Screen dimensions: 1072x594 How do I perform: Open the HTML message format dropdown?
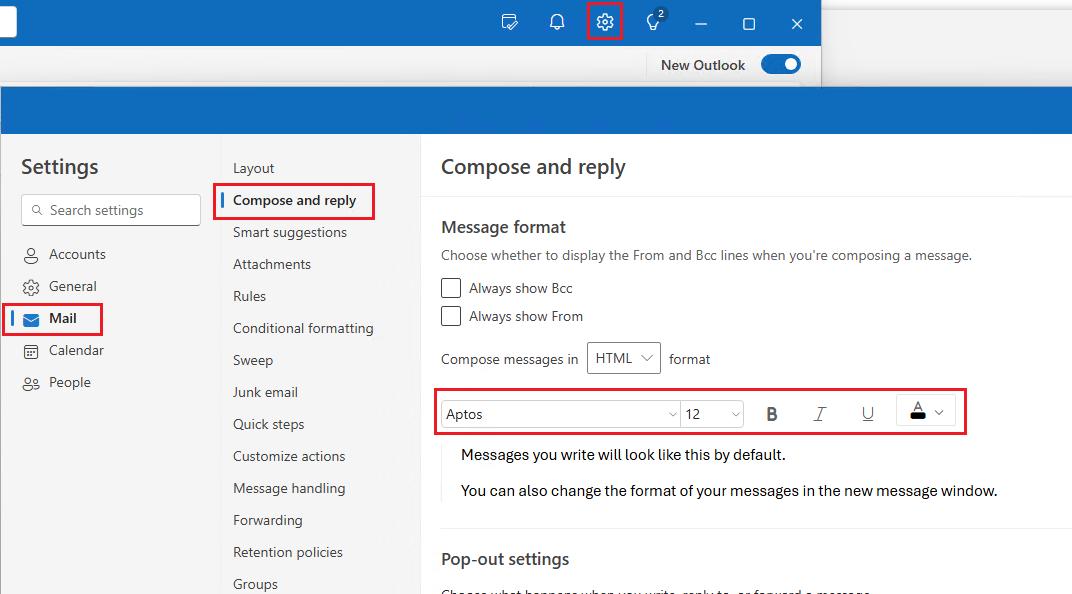tap(623, 358)
